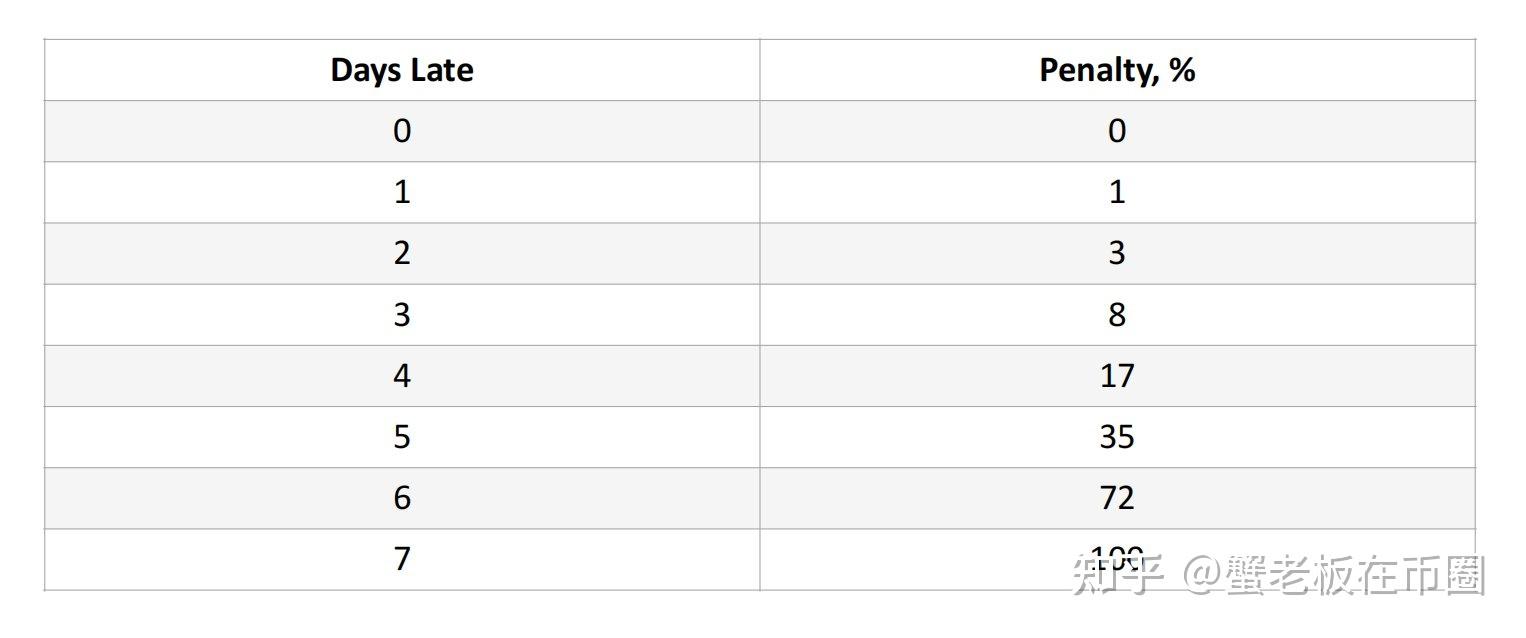Select the Penalty cell showing 1
Image resolution: width=1526 pixels, height=638 pixels.
[x=1117, y=192]
